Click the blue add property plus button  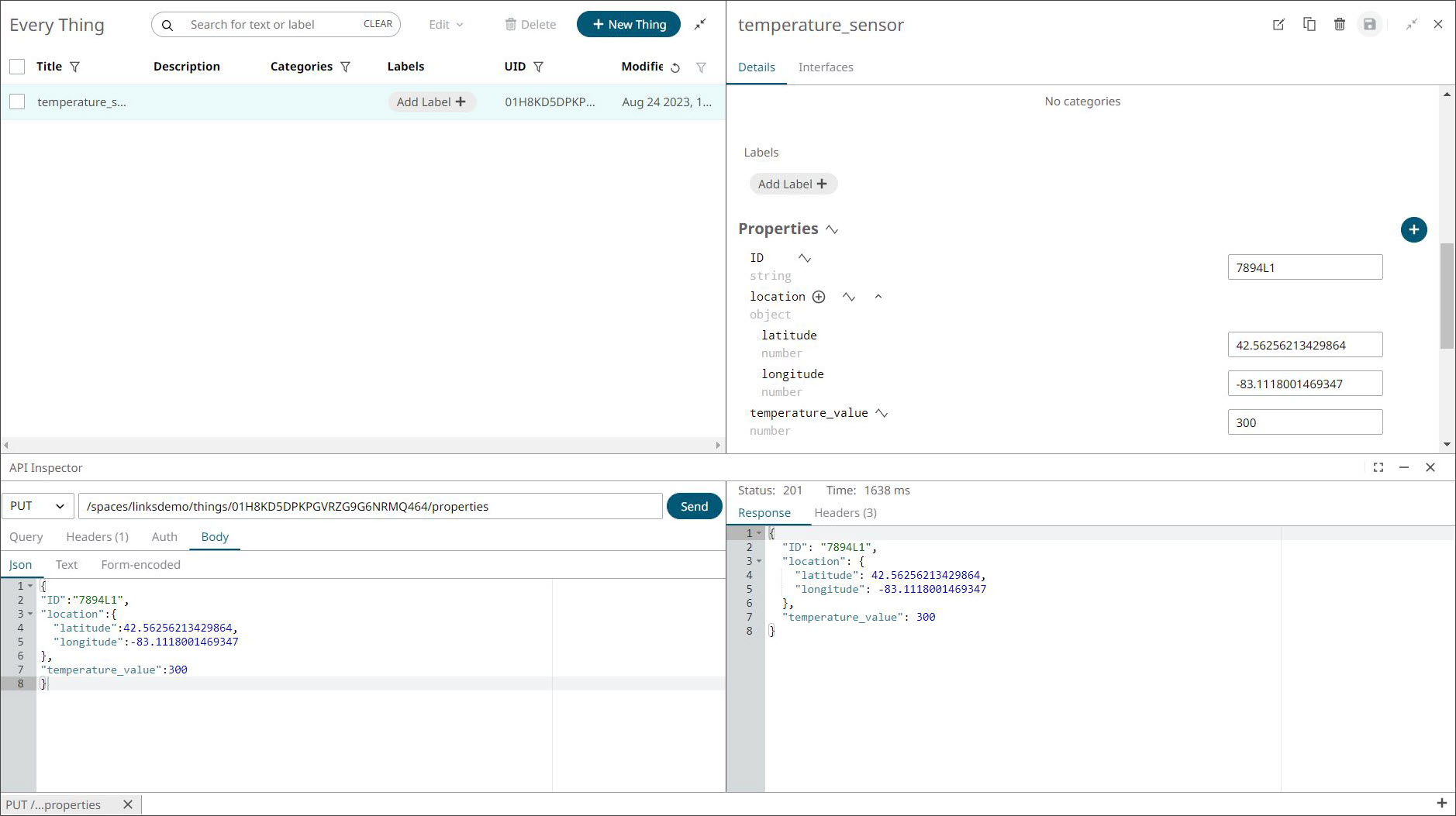[1413, 229]
